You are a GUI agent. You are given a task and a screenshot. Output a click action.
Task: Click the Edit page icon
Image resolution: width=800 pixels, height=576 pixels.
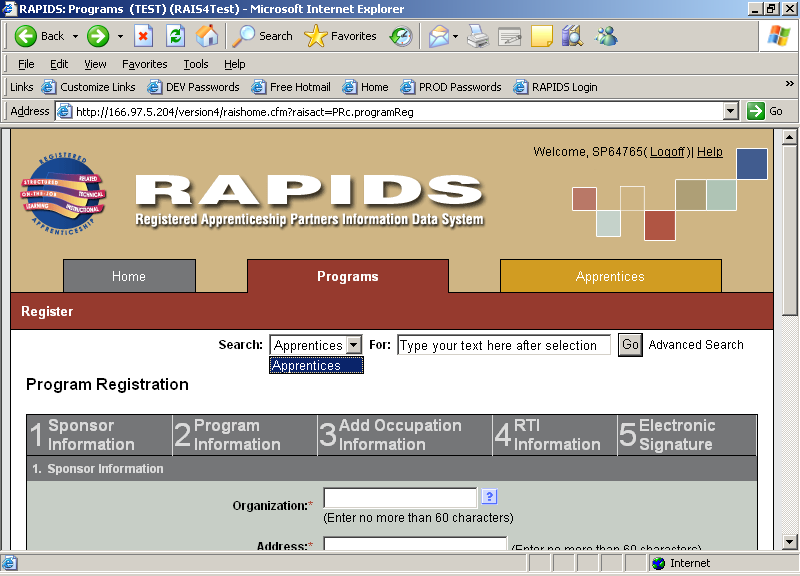click(x=510, y=36)
